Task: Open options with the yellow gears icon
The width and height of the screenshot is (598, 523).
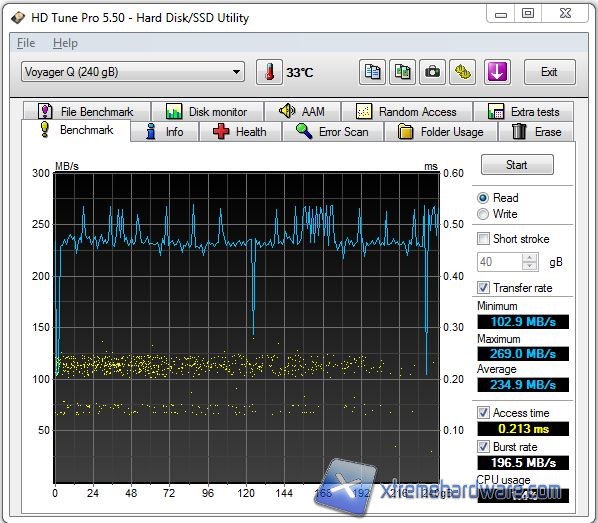Action: tap(463, 72)
